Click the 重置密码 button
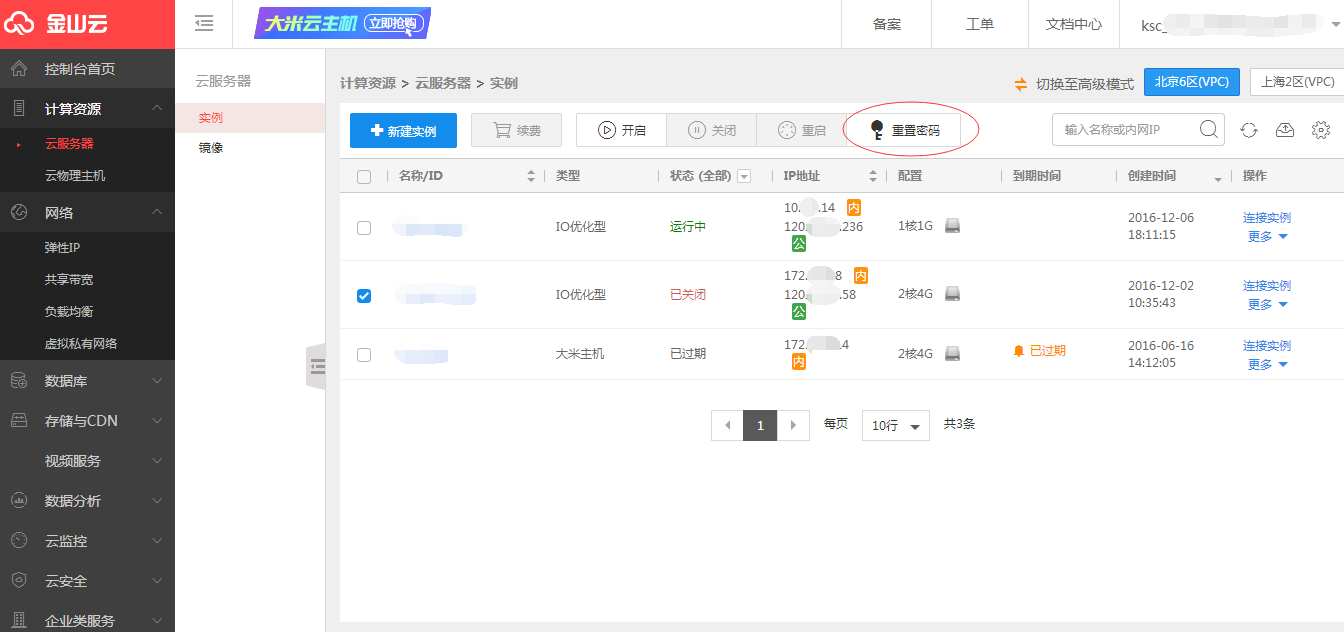Image resolution: width=1344 pixels, height=632 pixels. pos(904,130)
